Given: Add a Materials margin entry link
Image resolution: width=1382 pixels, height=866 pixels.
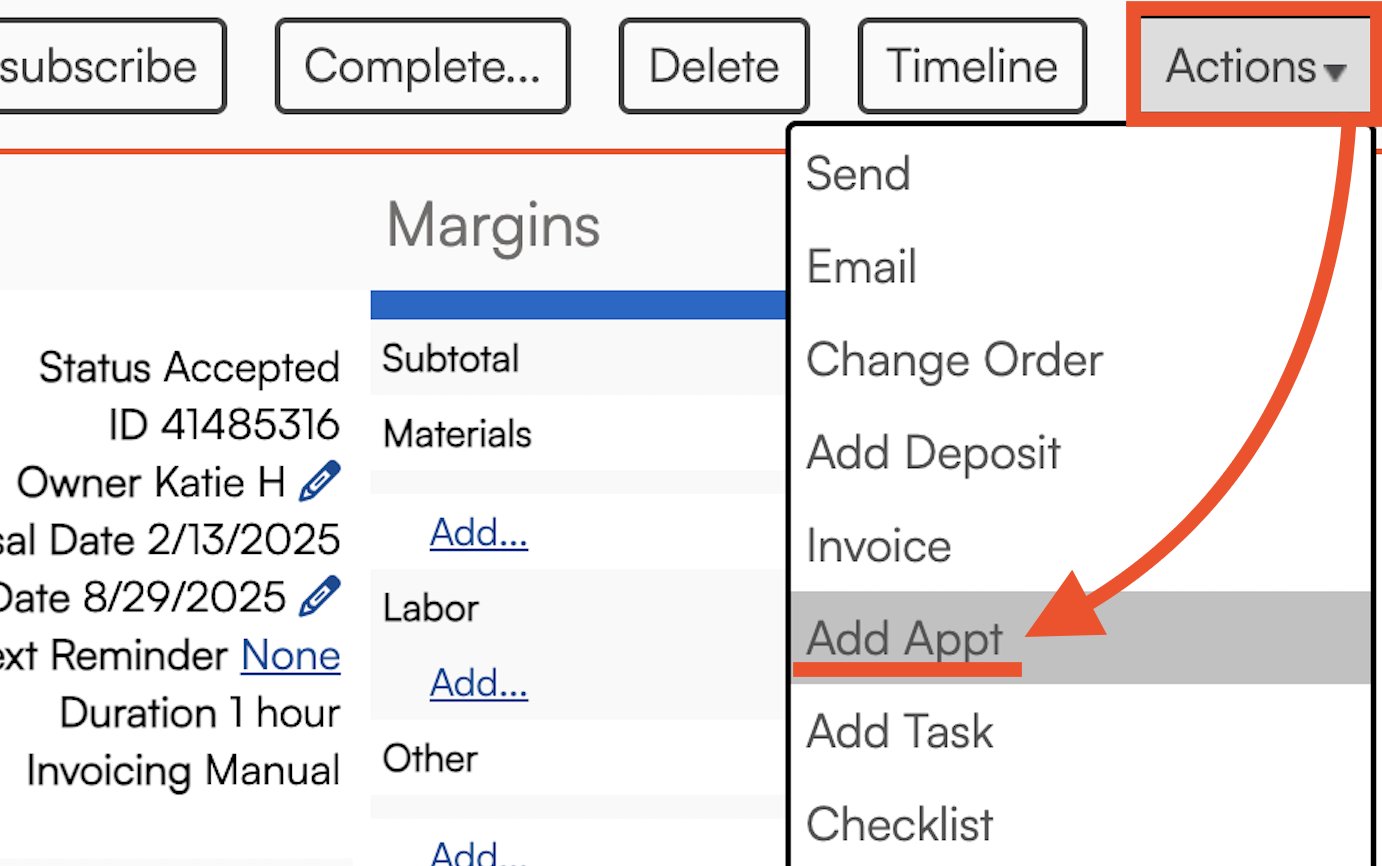Looking at the screenshot, I should point(479,533).
